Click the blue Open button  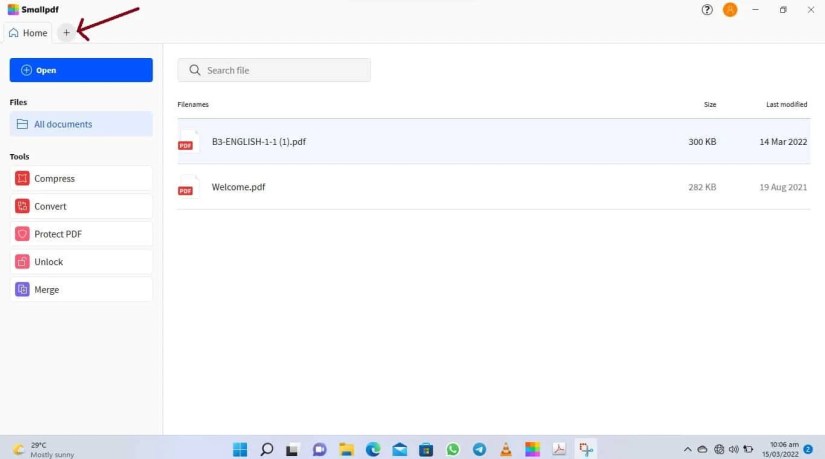tap(81, 70)
